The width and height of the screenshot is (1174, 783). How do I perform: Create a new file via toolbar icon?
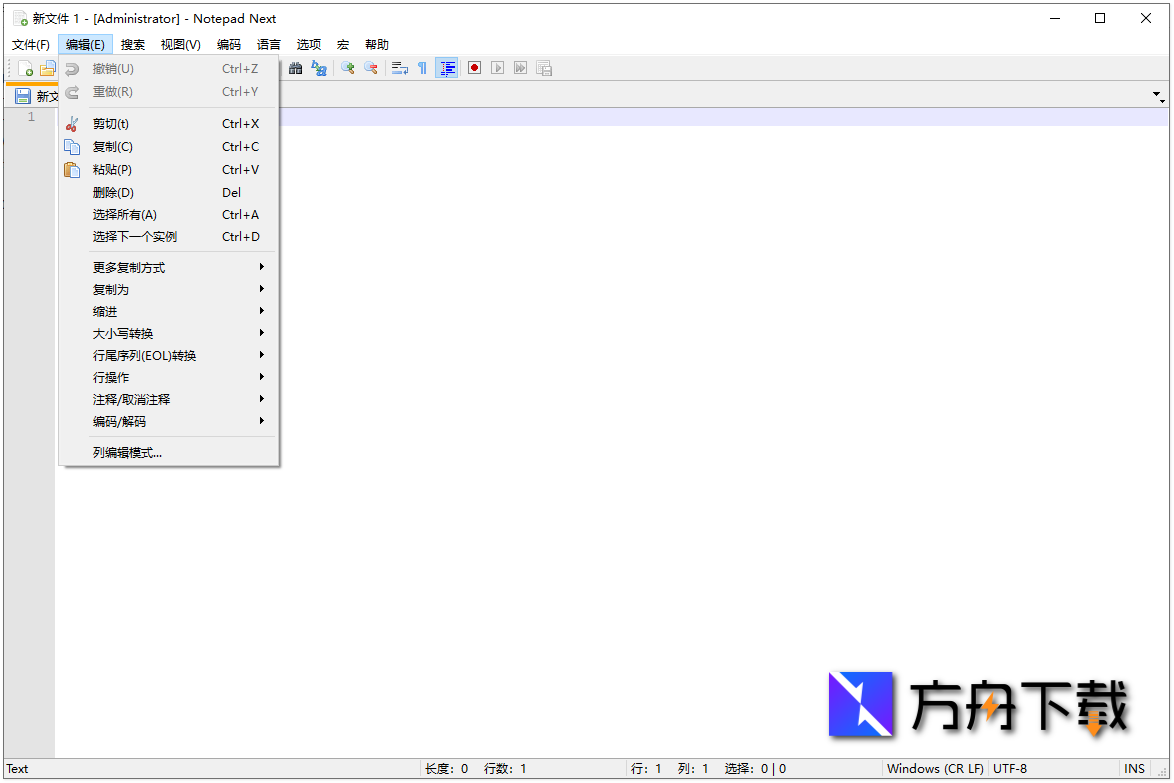[27, 68]
